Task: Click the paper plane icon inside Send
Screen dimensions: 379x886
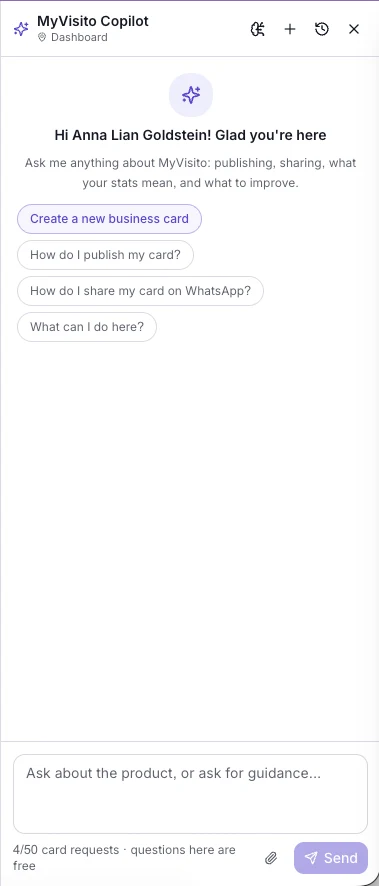Action: coord(311,858)
